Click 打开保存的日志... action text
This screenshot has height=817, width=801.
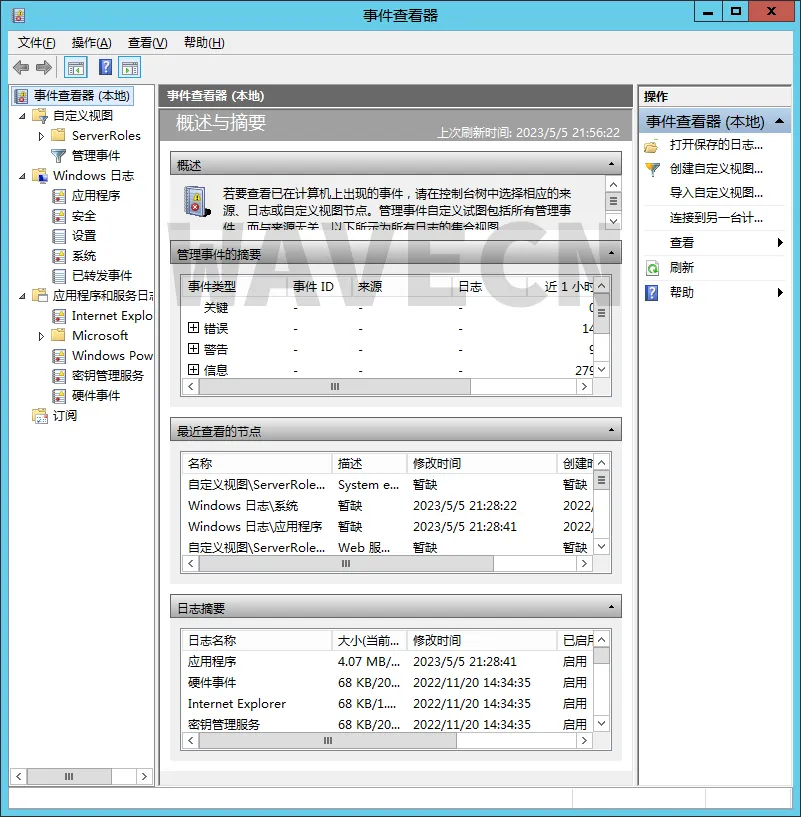[716, 145]
